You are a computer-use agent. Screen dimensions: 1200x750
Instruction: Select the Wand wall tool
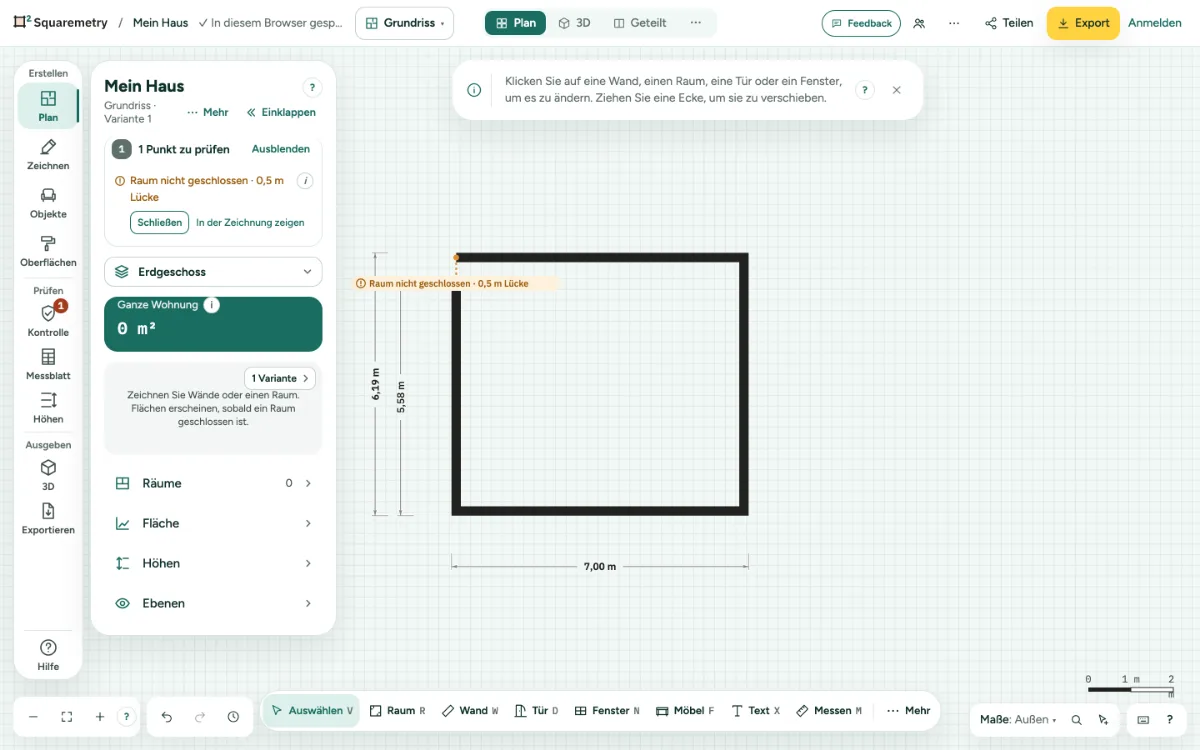[x=470, y=711]
